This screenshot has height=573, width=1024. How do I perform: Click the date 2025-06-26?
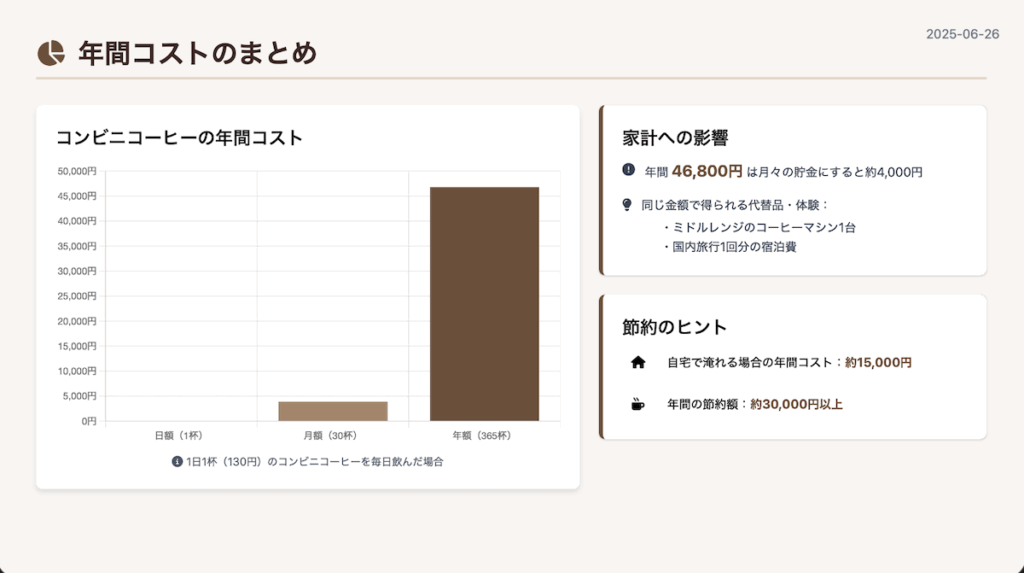(962, 35)
